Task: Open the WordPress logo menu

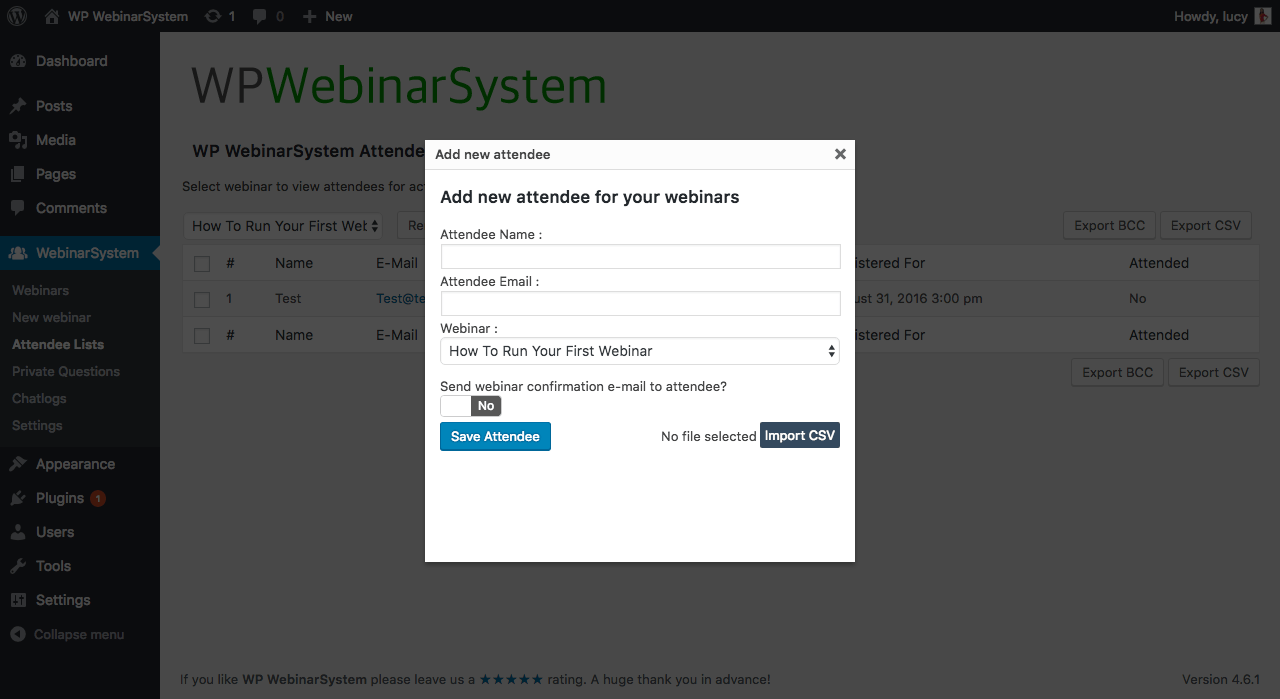Action: (x=16, y=16)
